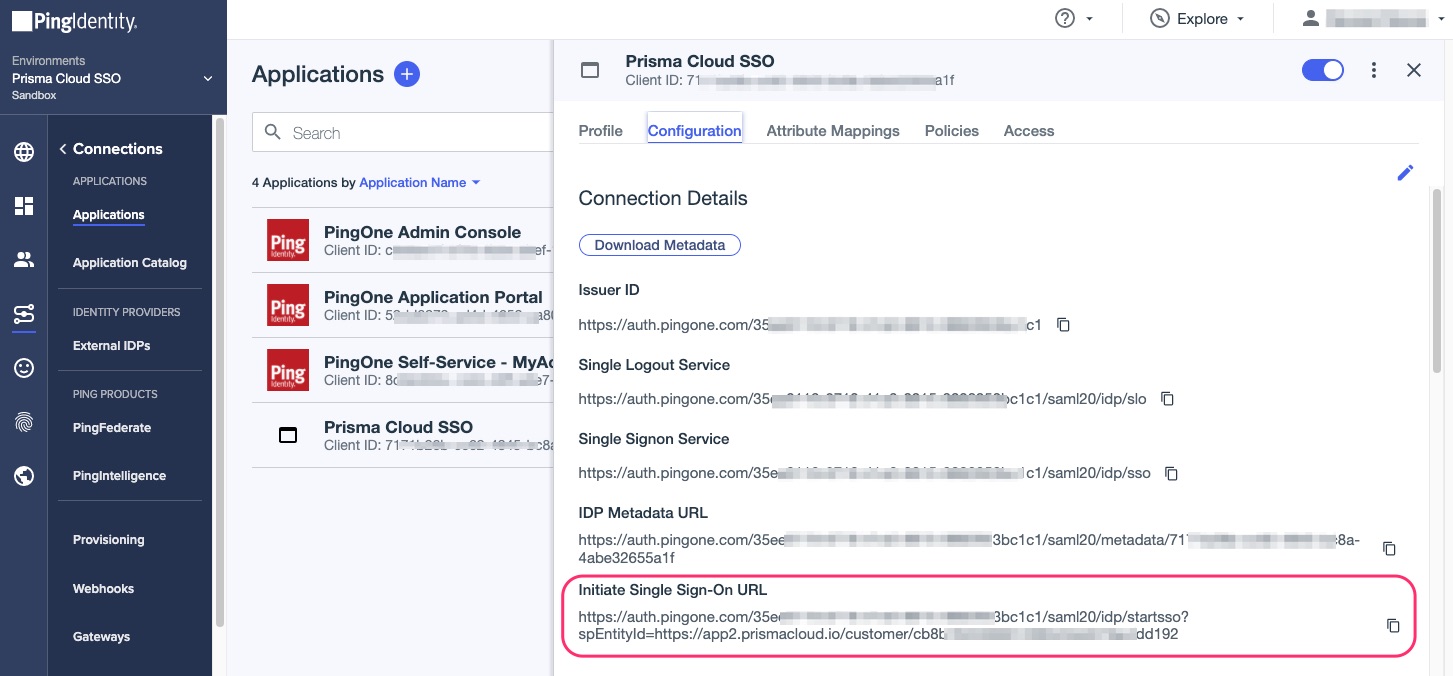The image size is (1453, 676).
Task: Collapse Connections menu with back chevron
Action: coord(62,149)
